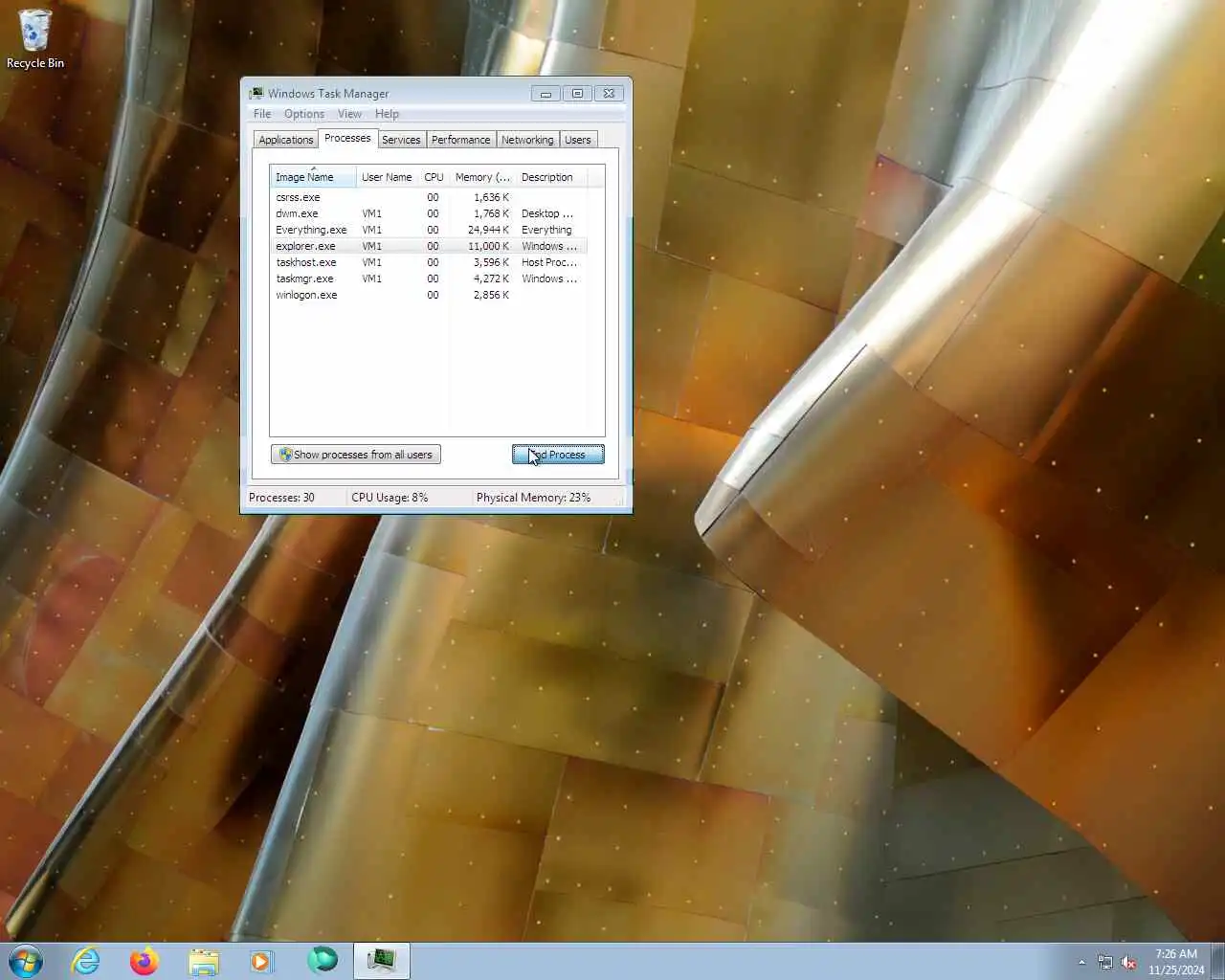Sort by Memory column header
Viewport: 1225px width, 980px height.
pos(482,177)
